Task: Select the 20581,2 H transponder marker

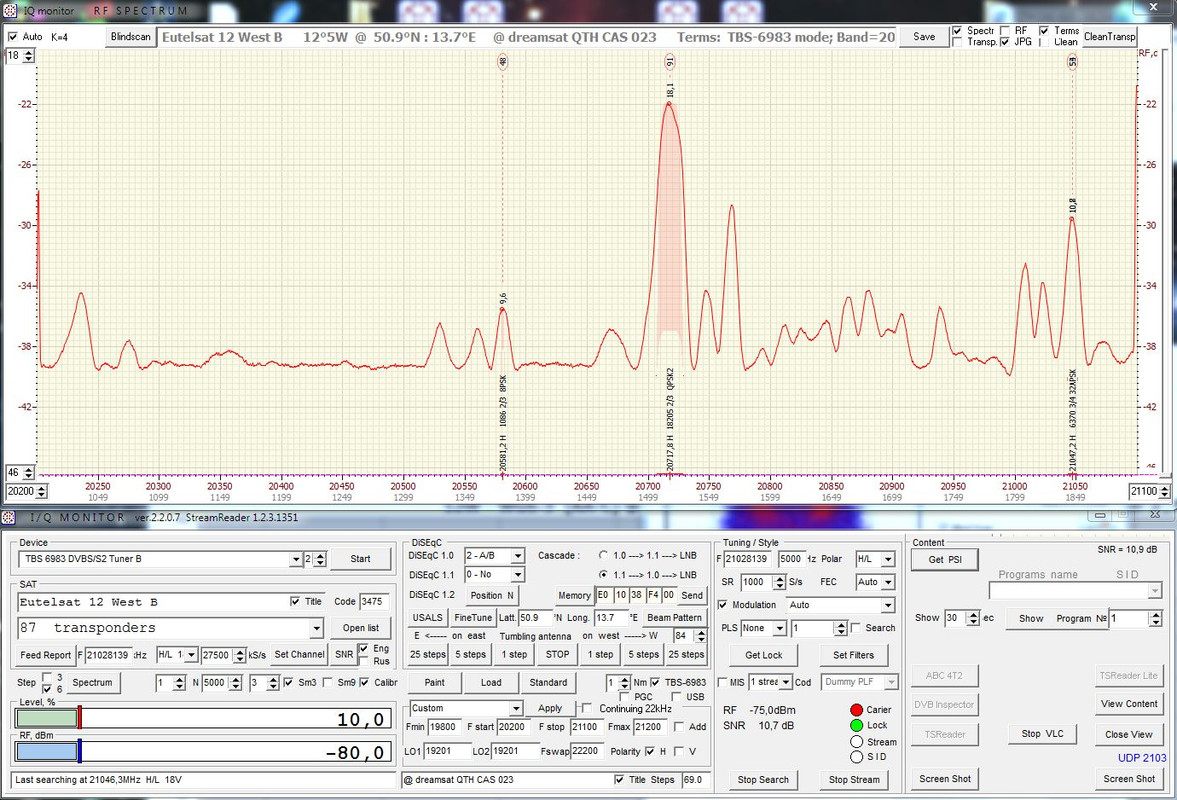Action: coord(503,62)
